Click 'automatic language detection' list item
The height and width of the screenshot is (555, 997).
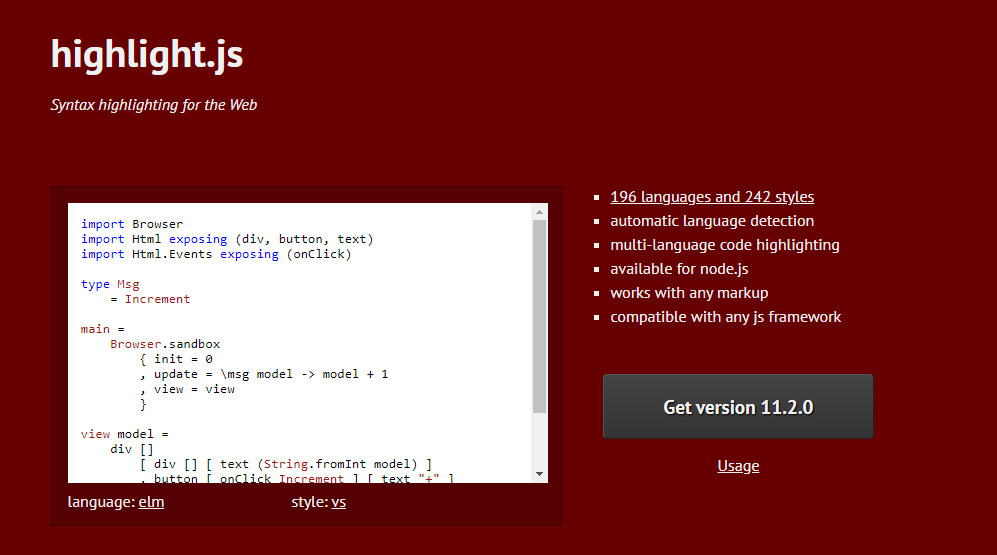(712, 221)
